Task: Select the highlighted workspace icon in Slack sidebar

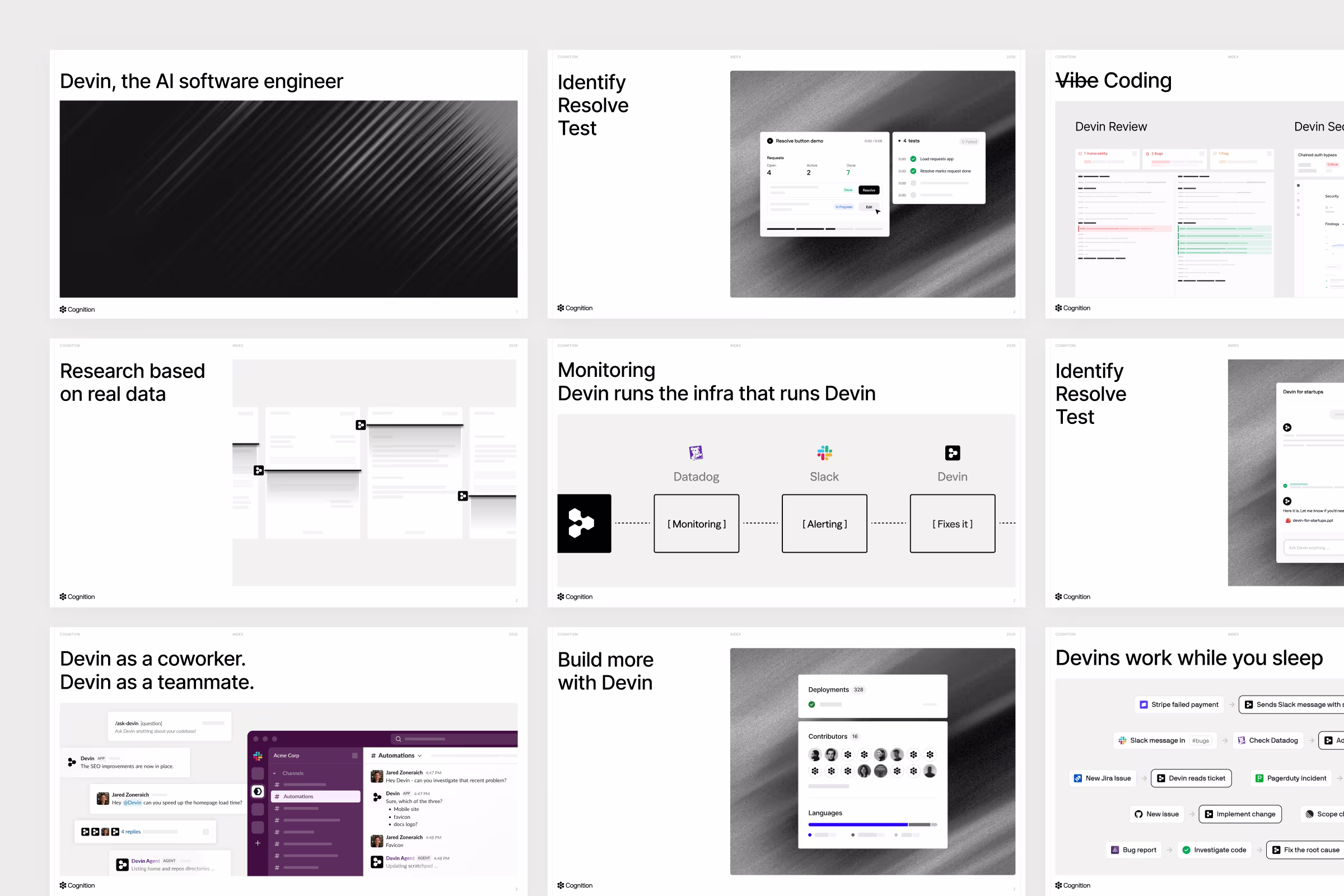Action: tap(258, 791)
